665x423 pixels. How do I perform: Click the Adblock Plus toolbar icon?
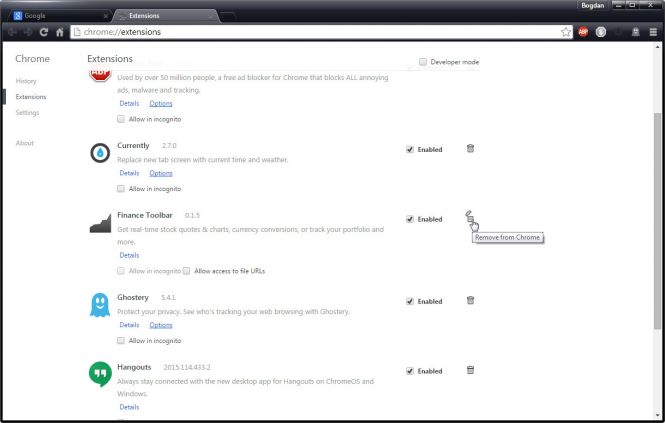pyautogui.click(x=583, y=32)
